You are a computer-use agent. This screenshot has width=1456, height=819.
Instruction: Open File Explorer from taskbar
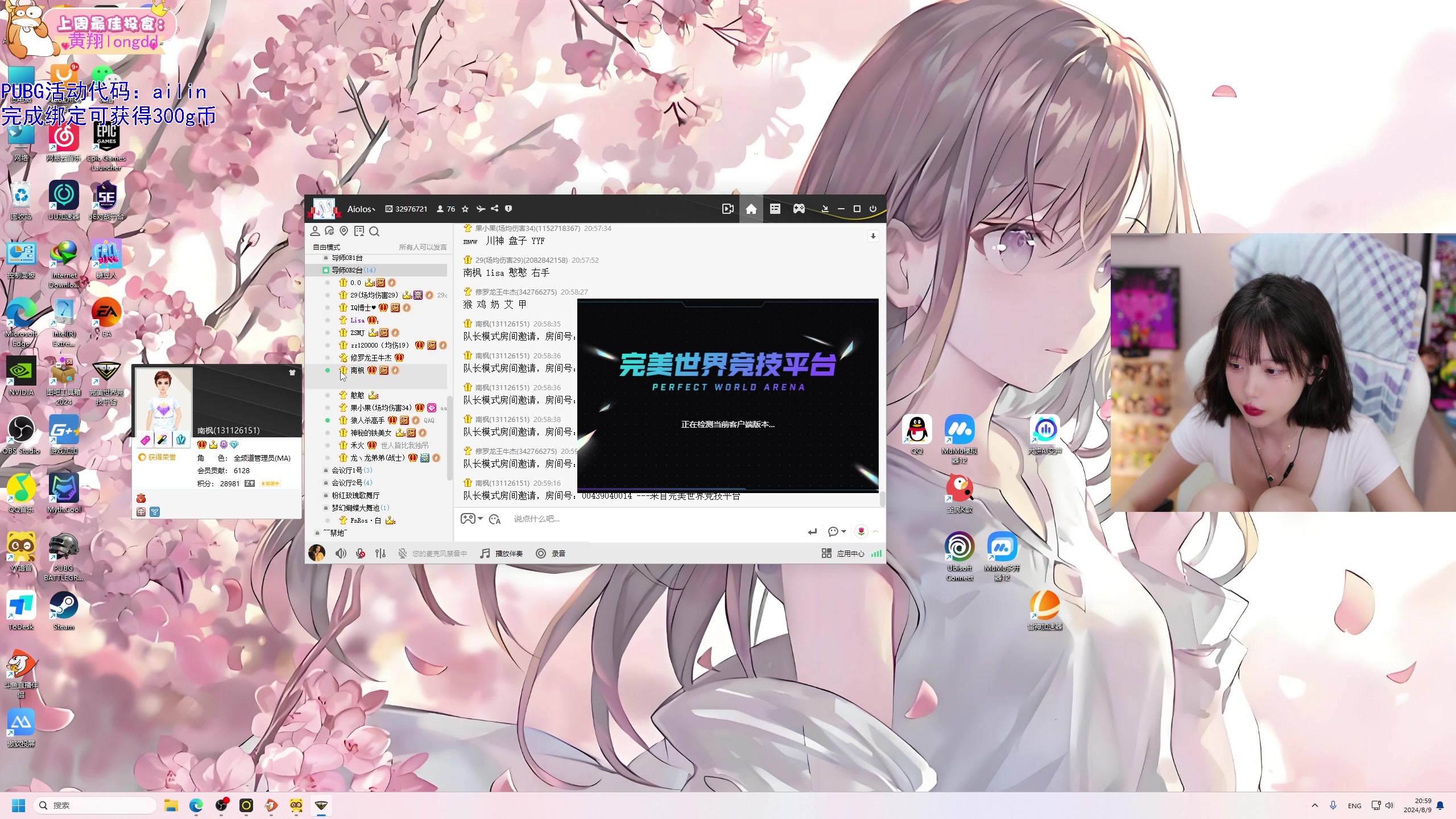171,805
